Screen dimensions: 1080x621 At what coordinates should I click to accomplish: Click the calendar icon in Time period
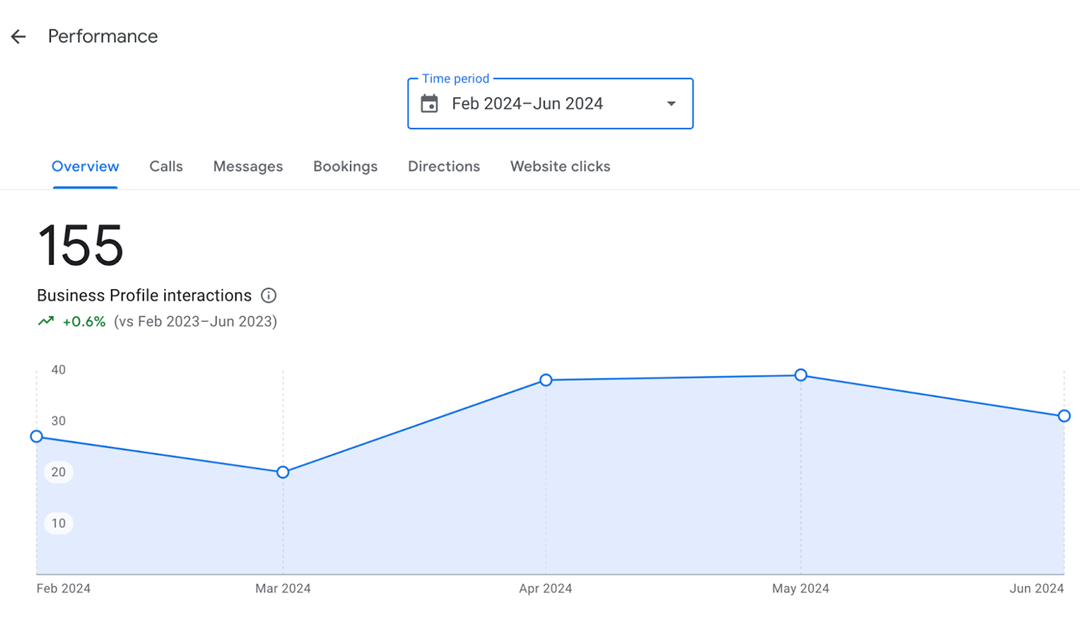[x=429, y=104]
